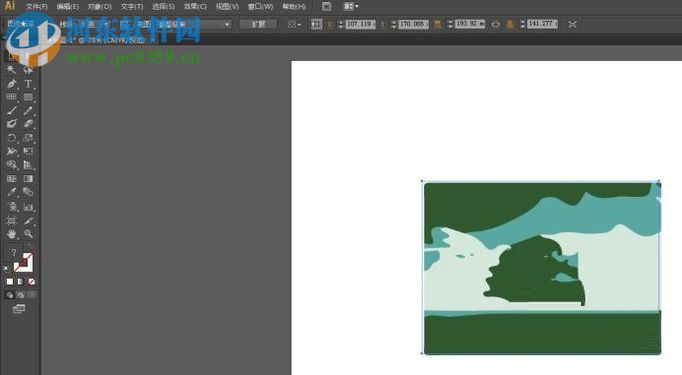Image resolution: width=682 pixels, height=375 pixels.
Task: Open the 对象(O) menu
Action: coord(100,7)
